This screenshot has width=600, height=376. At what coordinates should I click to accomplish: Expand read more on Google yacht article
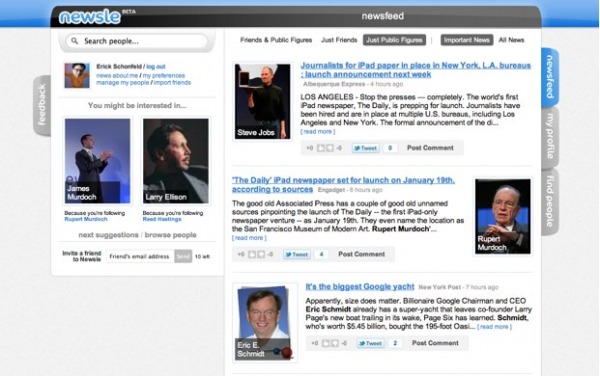[x=494, y=327]
